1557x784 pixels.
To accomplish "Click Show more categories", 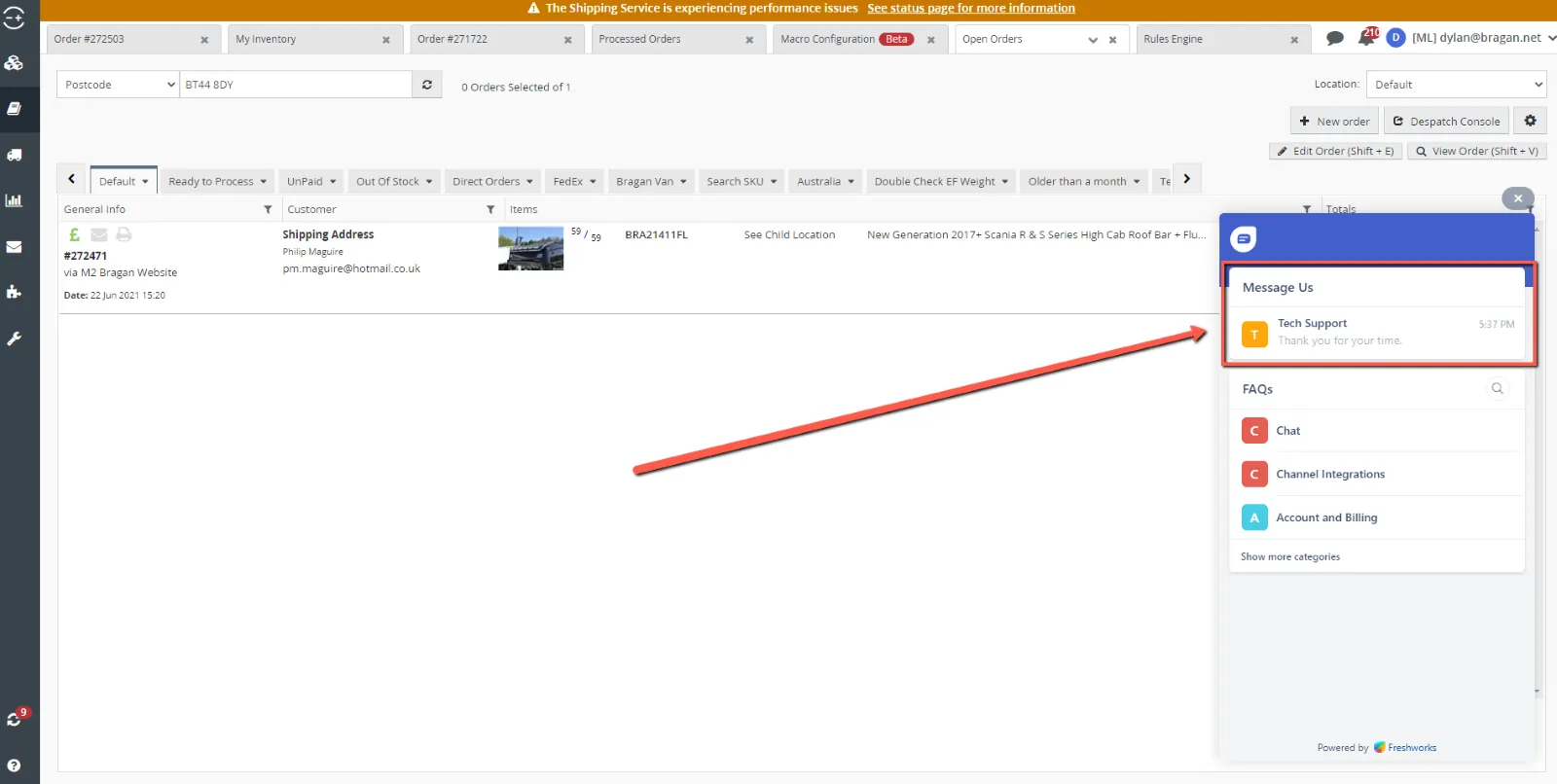I will [x=1290, y=556].
